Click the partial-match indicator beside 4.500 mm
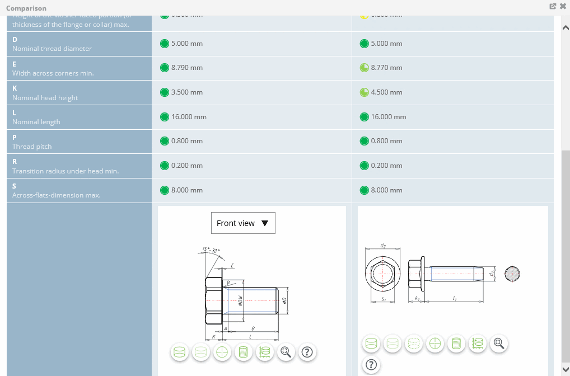 pos(364,92)
